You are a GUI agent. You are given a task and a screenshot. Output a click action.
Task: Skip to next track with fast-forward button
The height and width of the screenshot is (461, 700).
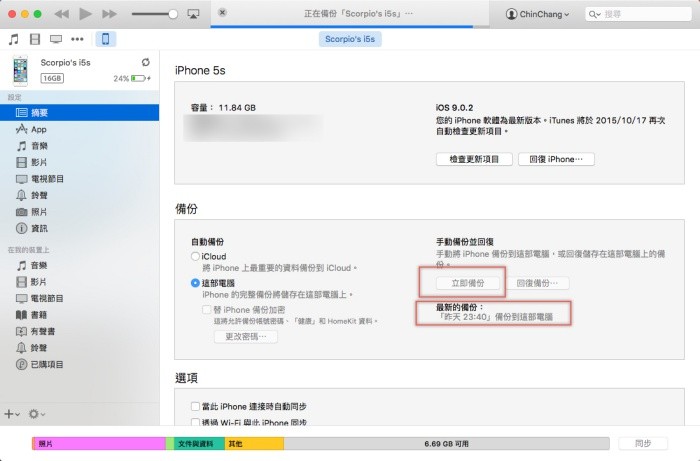(110, 14)
